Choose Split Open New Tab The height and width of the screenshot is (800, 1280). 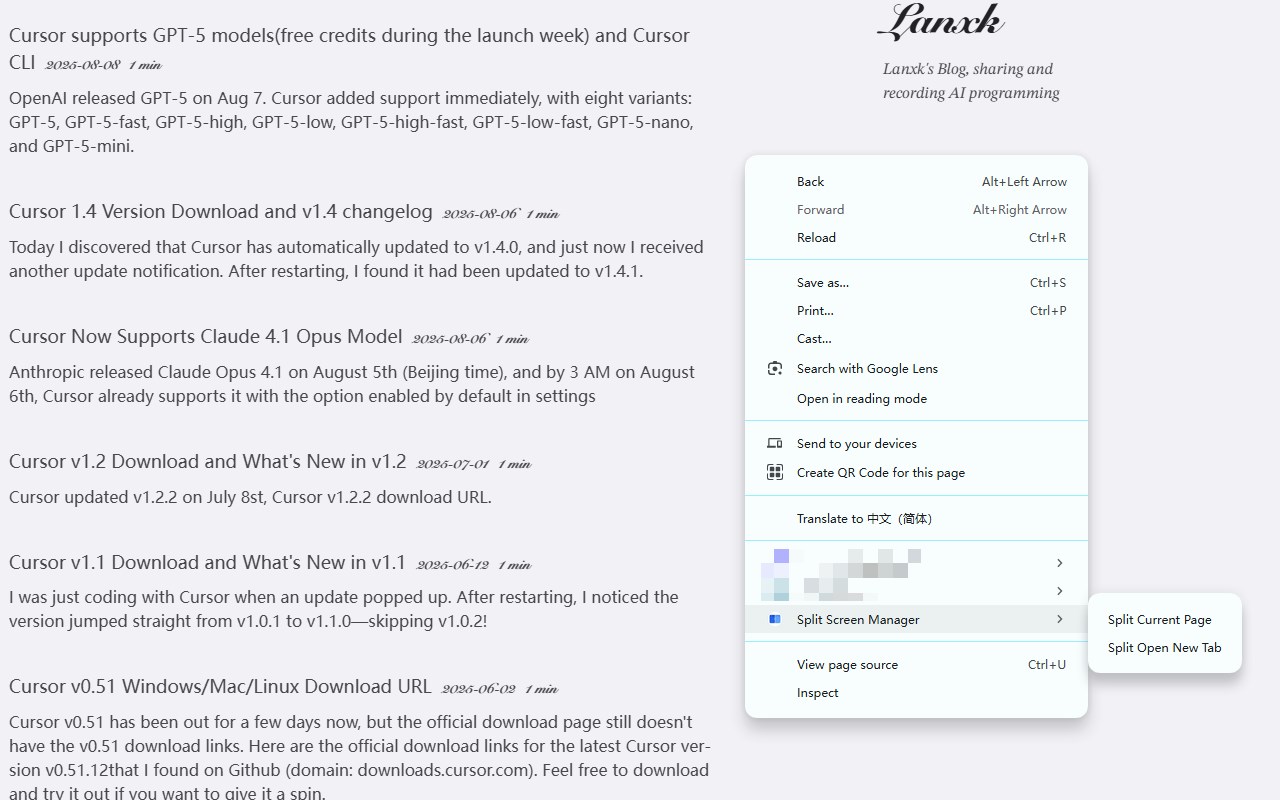pyautogui.click(x=1164, y=647)
